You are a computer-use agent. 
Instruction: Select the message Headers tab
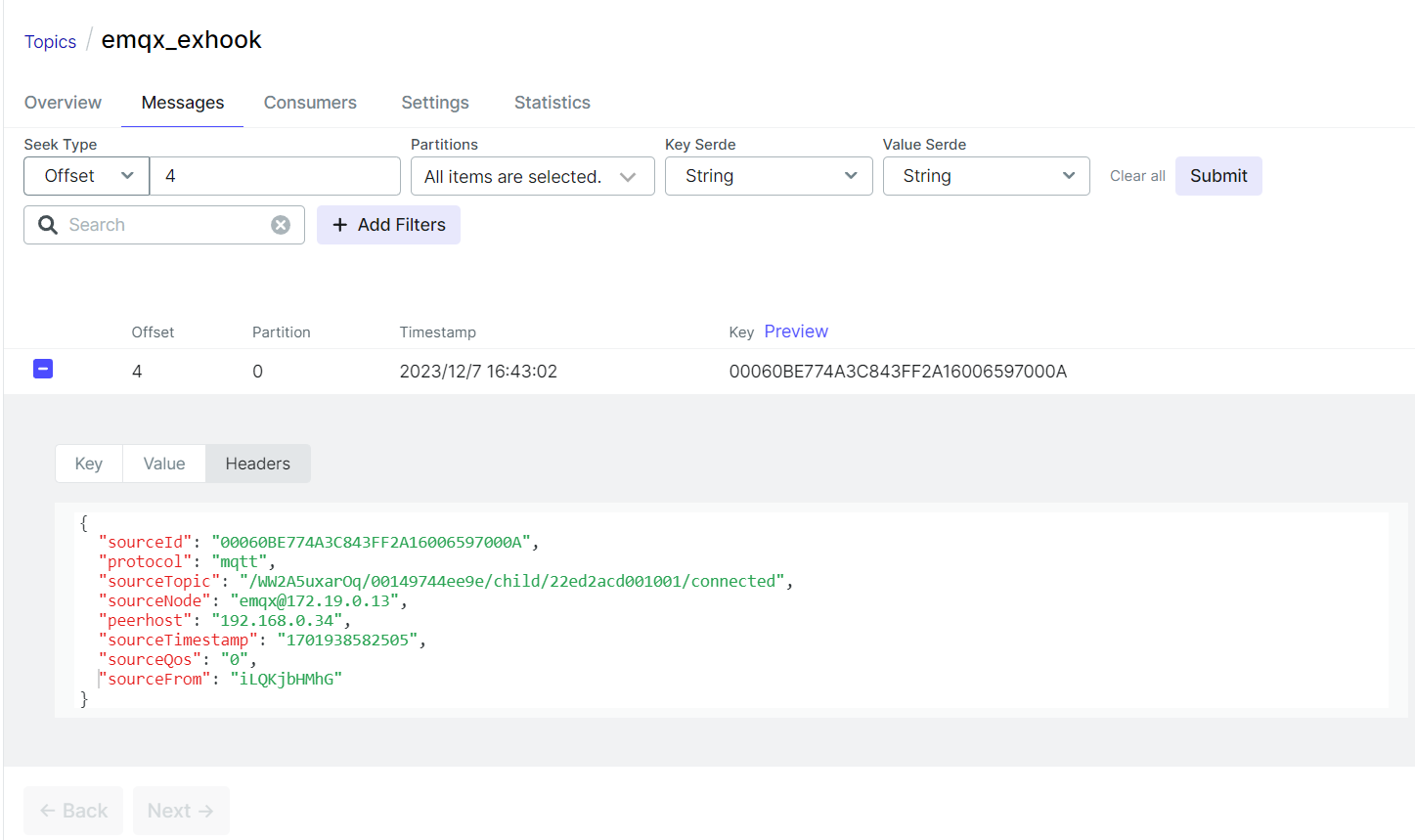coord(258,464)
